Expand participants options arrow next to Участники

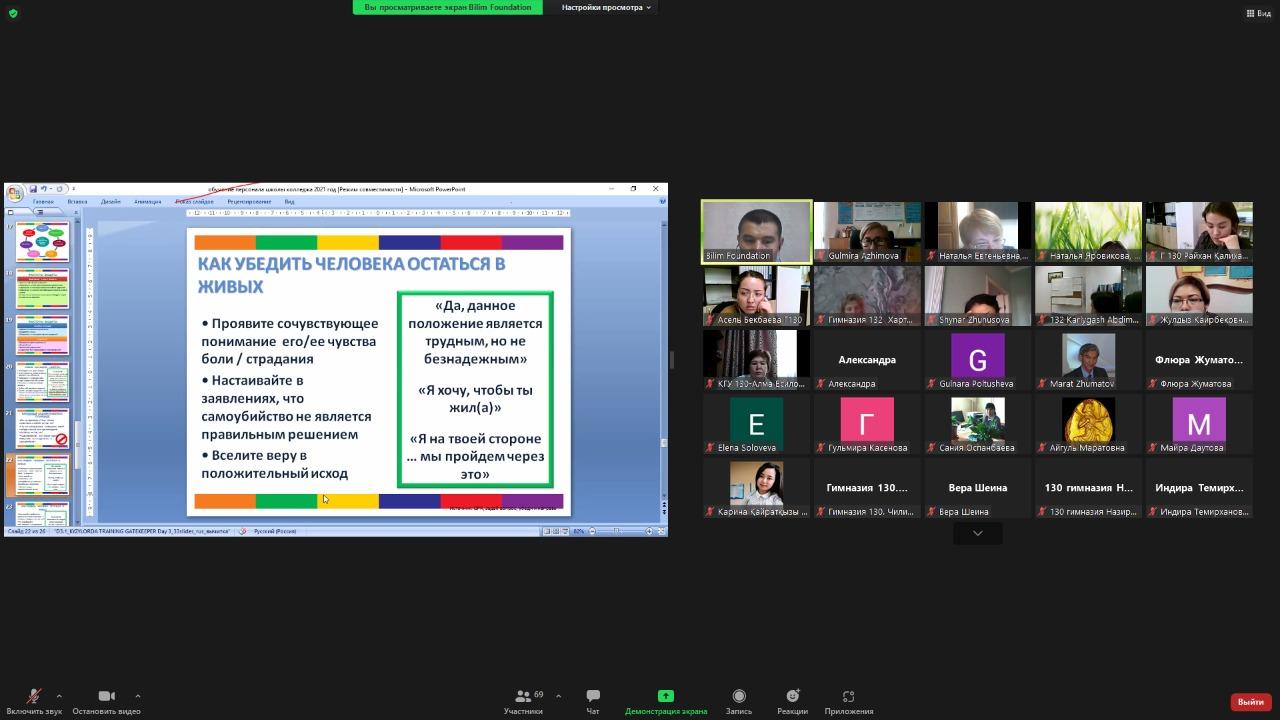(x=558, y=696)
